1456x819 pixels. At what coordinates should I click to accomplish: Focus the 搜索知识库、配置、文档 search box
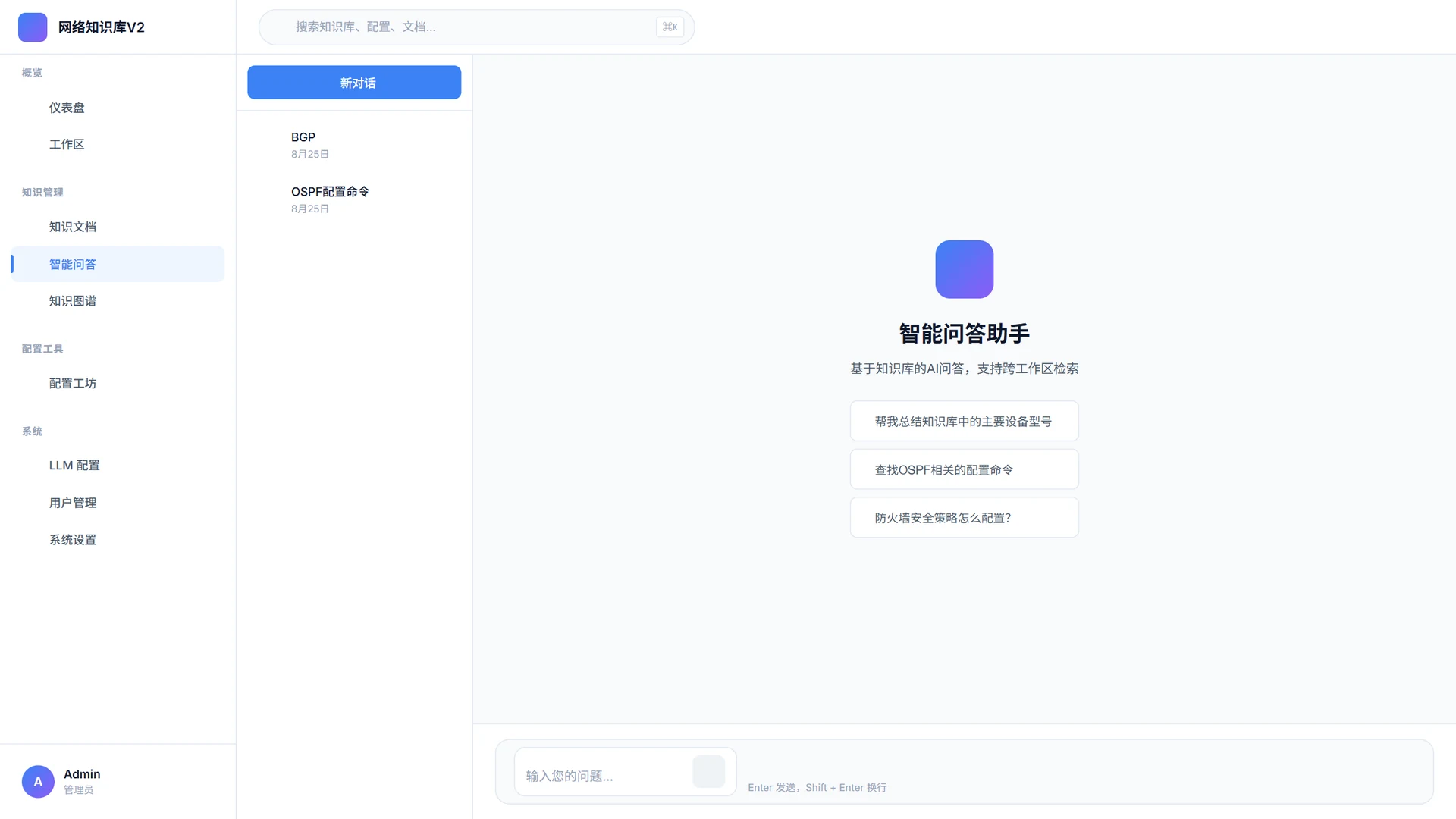click(x=476, y=27)
